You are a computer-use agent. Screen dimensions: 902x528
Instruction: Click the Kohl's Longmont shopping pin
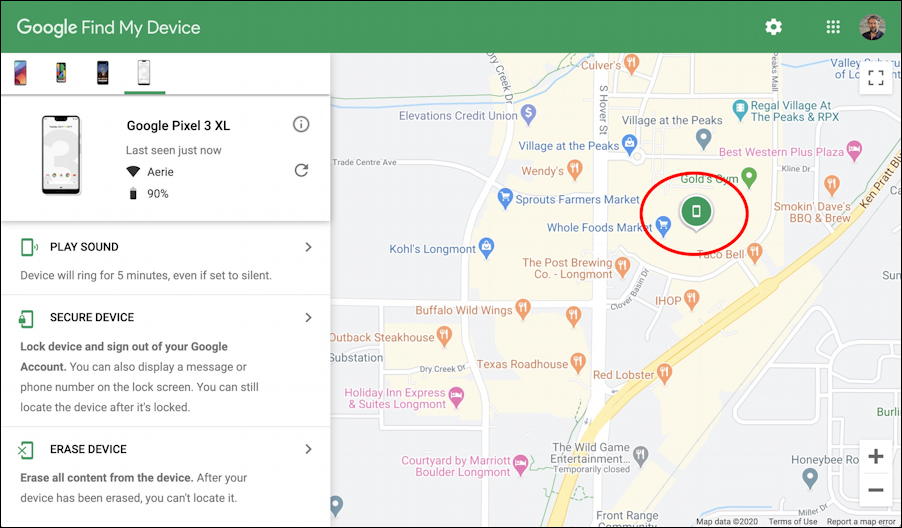[486, 248]
